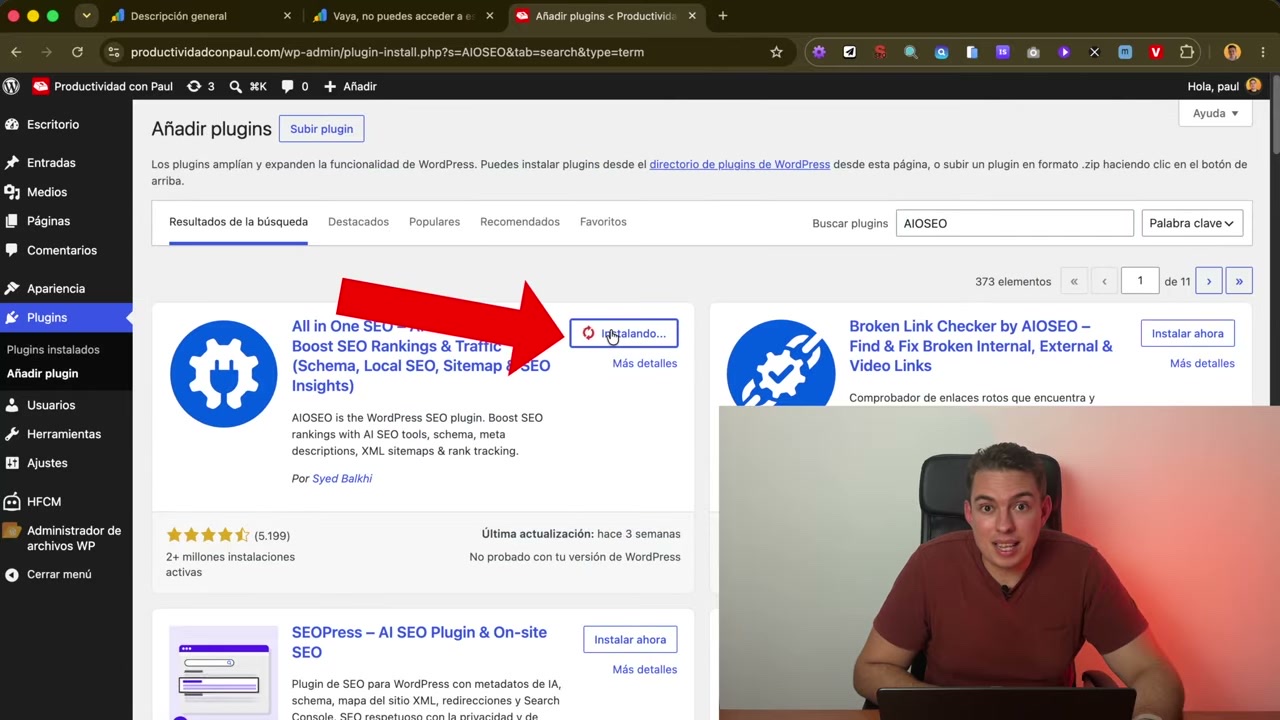Go back with the browser back arrow
The width and height of the screenshot is (1280, 720).
[x=16, y=52]
